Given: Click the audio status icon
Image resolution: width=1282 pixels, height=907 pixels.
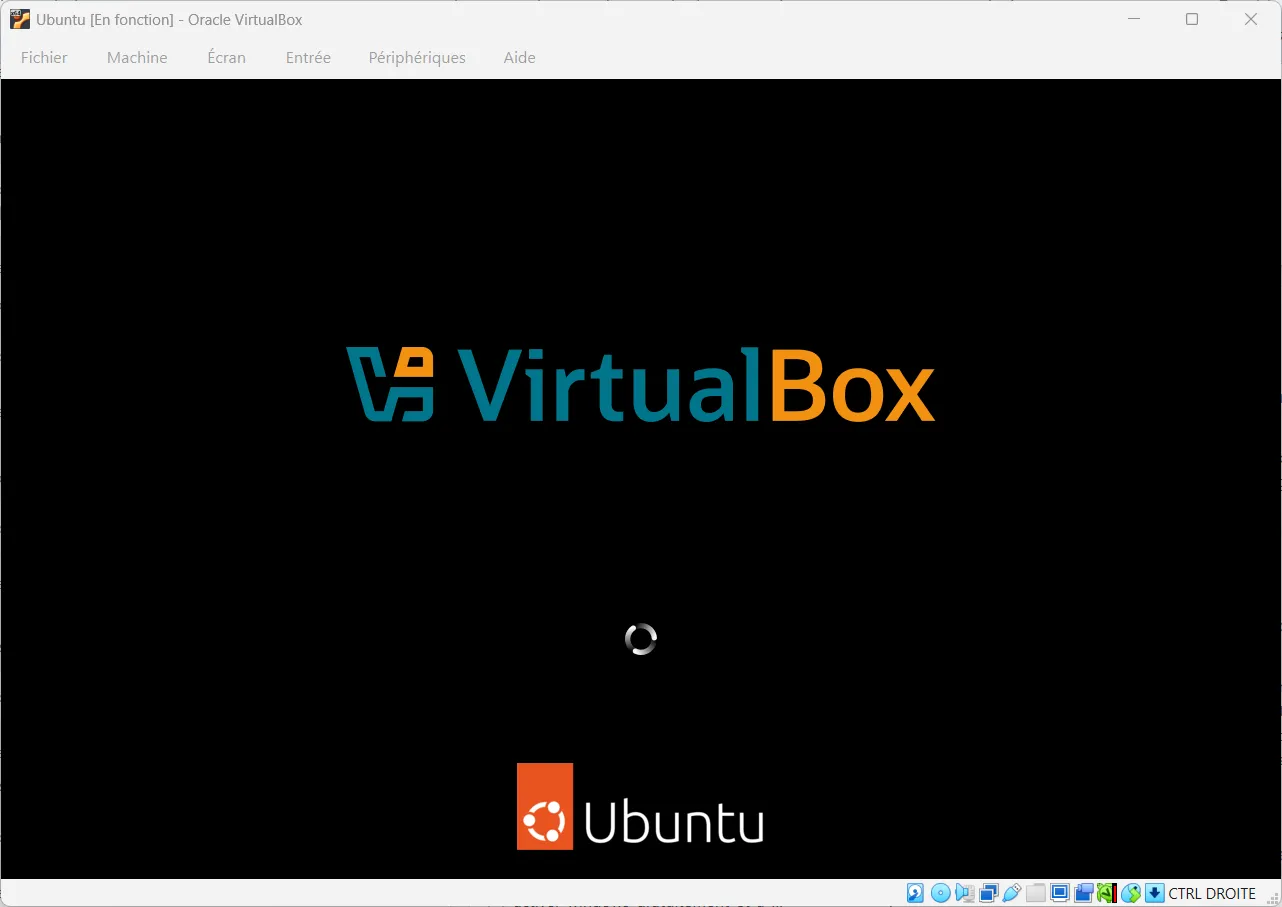Looking at the screenshot, I should pyautogui.click(x=964, y=892).
